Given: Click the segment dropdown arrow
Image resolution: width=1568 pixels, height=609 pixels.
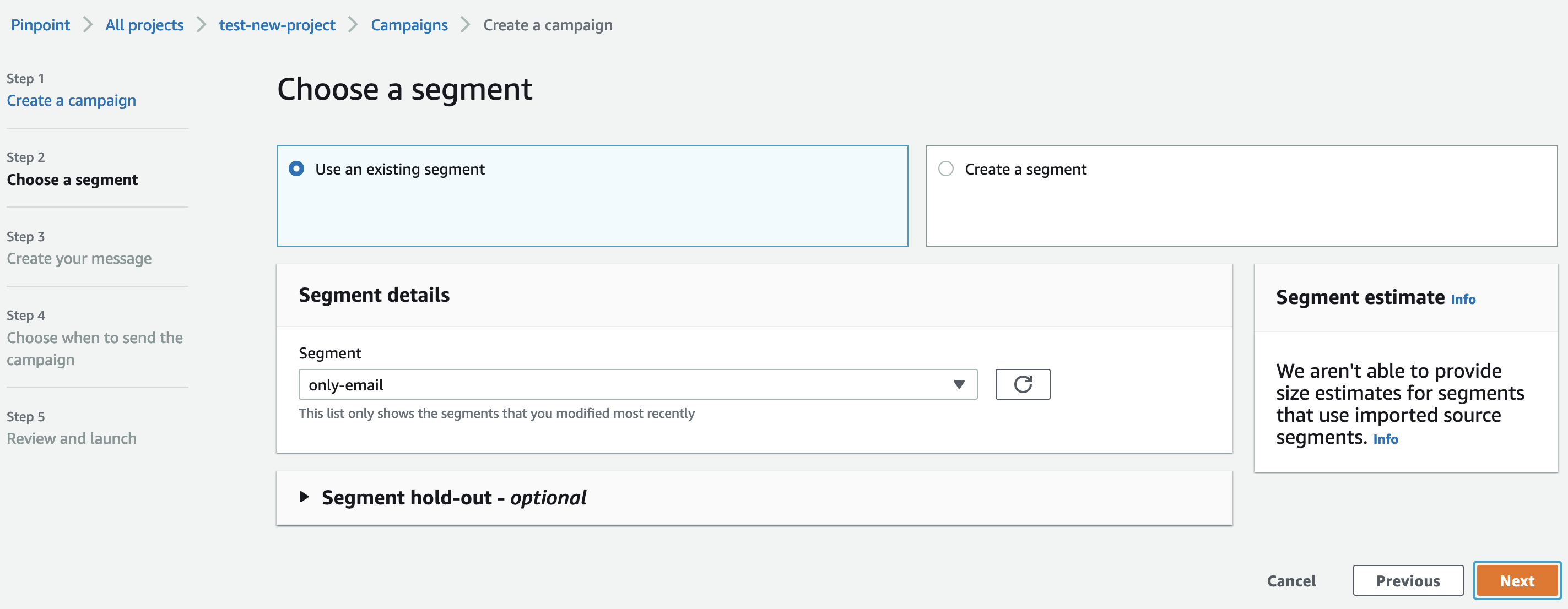Looking at the screenshot, I should coord(959,384).
